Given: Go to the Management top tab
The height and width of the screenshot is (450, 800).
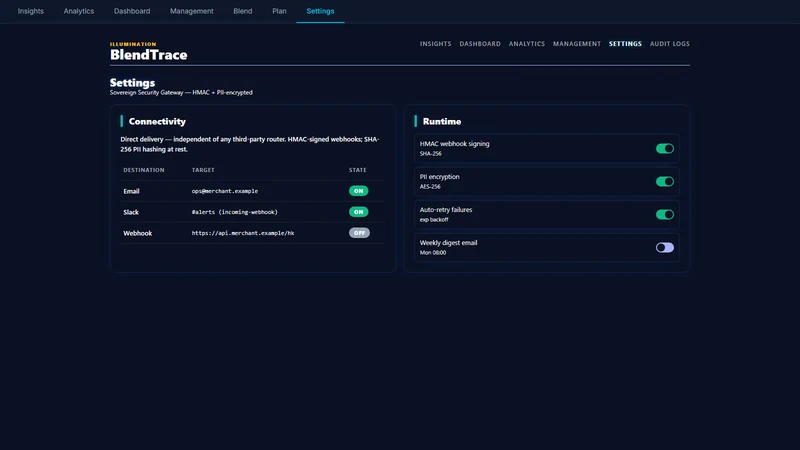Looking at the screenshot, I should click(x=192, y=11).
